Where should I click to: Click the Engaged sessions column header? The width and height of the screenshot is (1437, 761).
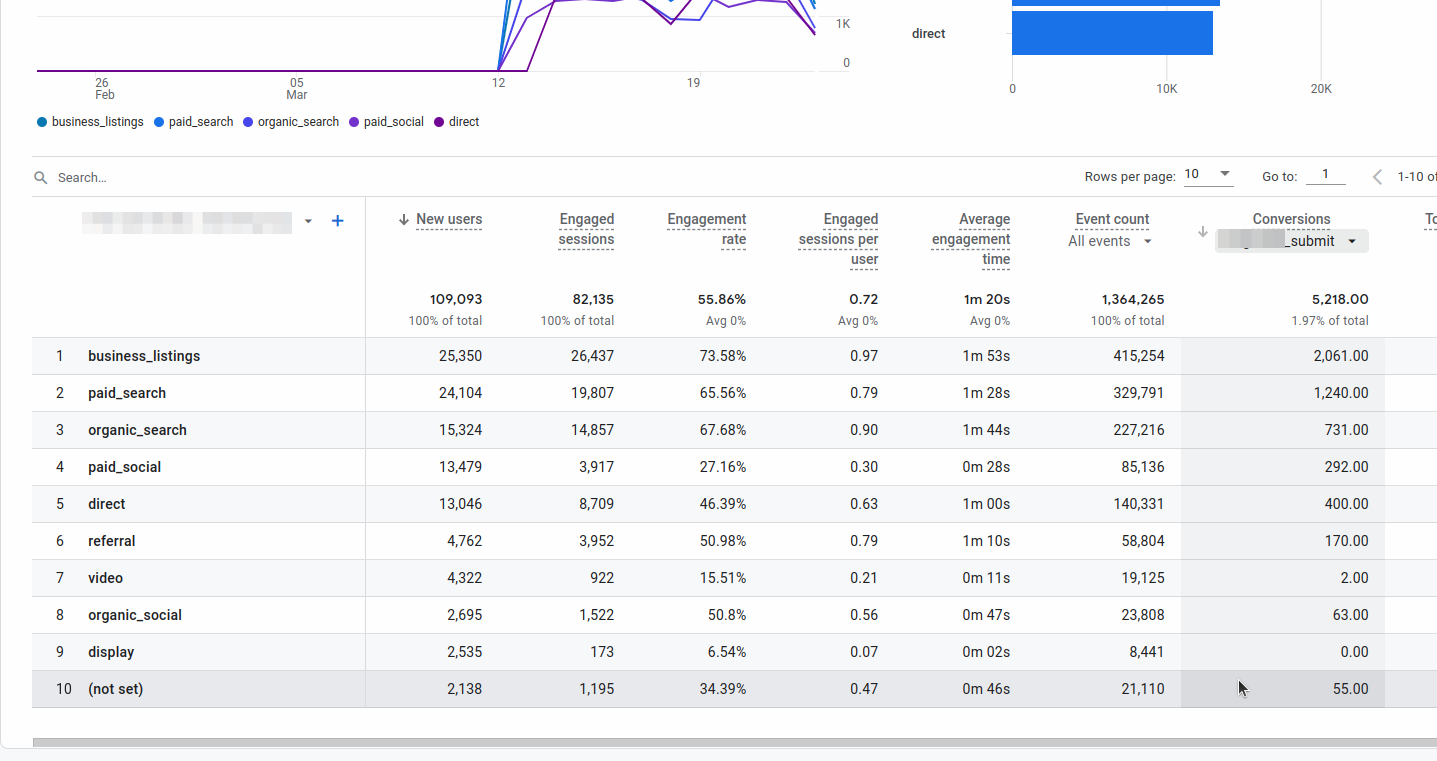pyautogui.click(x=586, y=229)
